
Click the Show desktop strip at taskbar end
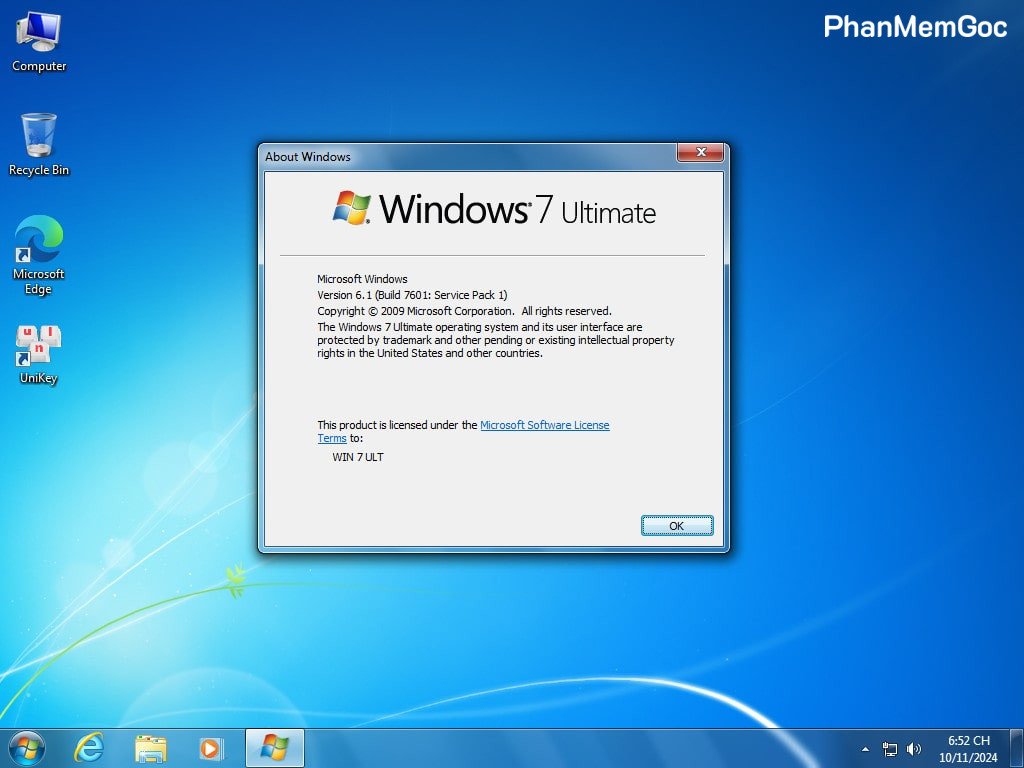click(x=1018, y=748)
